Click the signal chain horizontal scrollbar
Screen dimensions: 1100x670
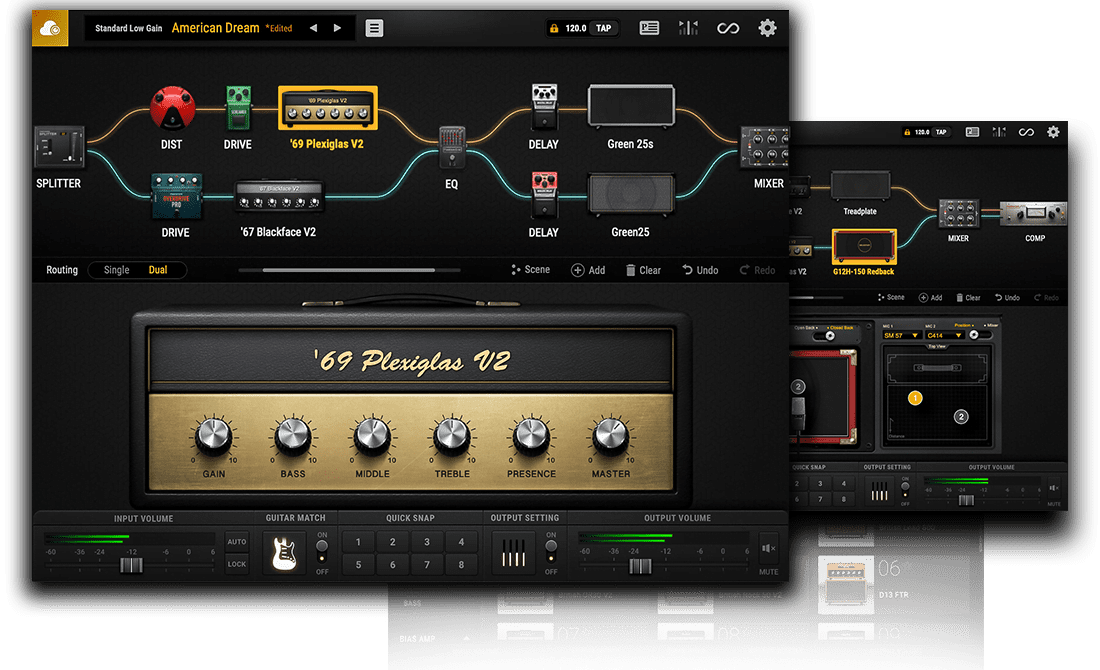[x=349, y=270]
